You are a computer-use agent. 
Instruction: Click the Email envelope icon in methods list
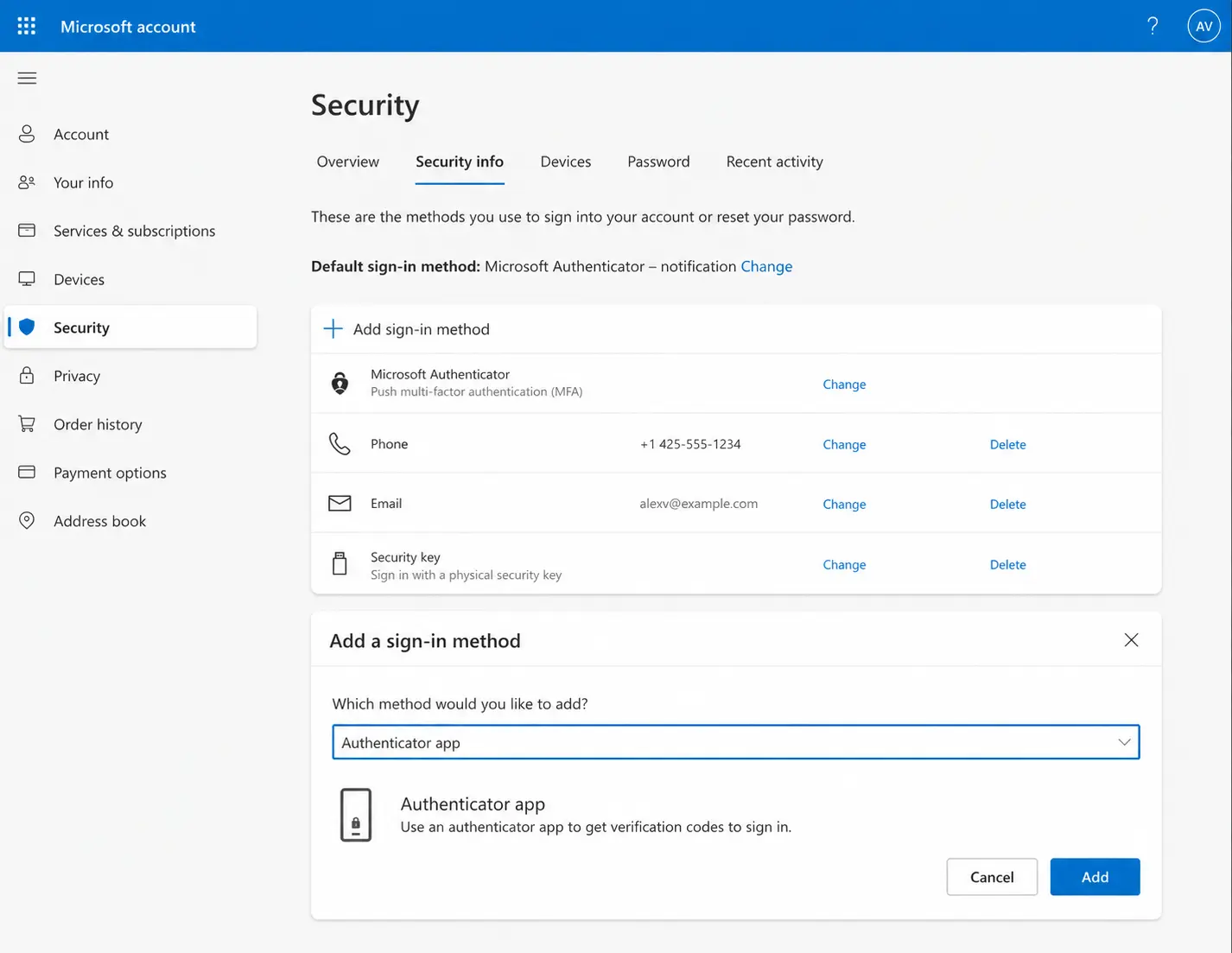tap(340, 503)
